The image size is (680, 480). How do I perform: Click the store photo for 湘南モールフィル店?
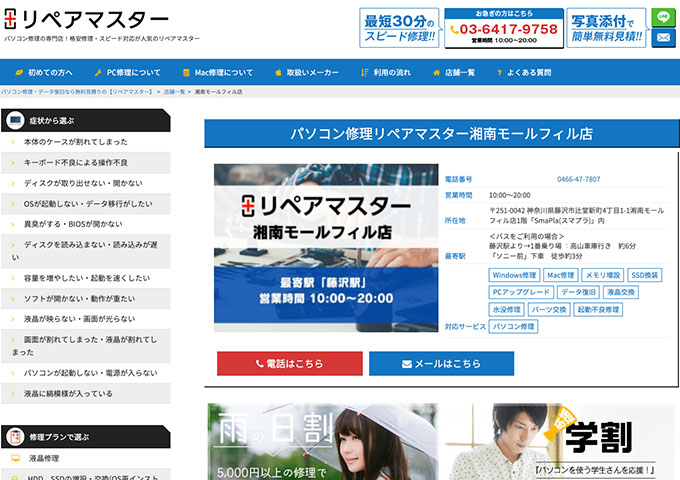[326, 248]
